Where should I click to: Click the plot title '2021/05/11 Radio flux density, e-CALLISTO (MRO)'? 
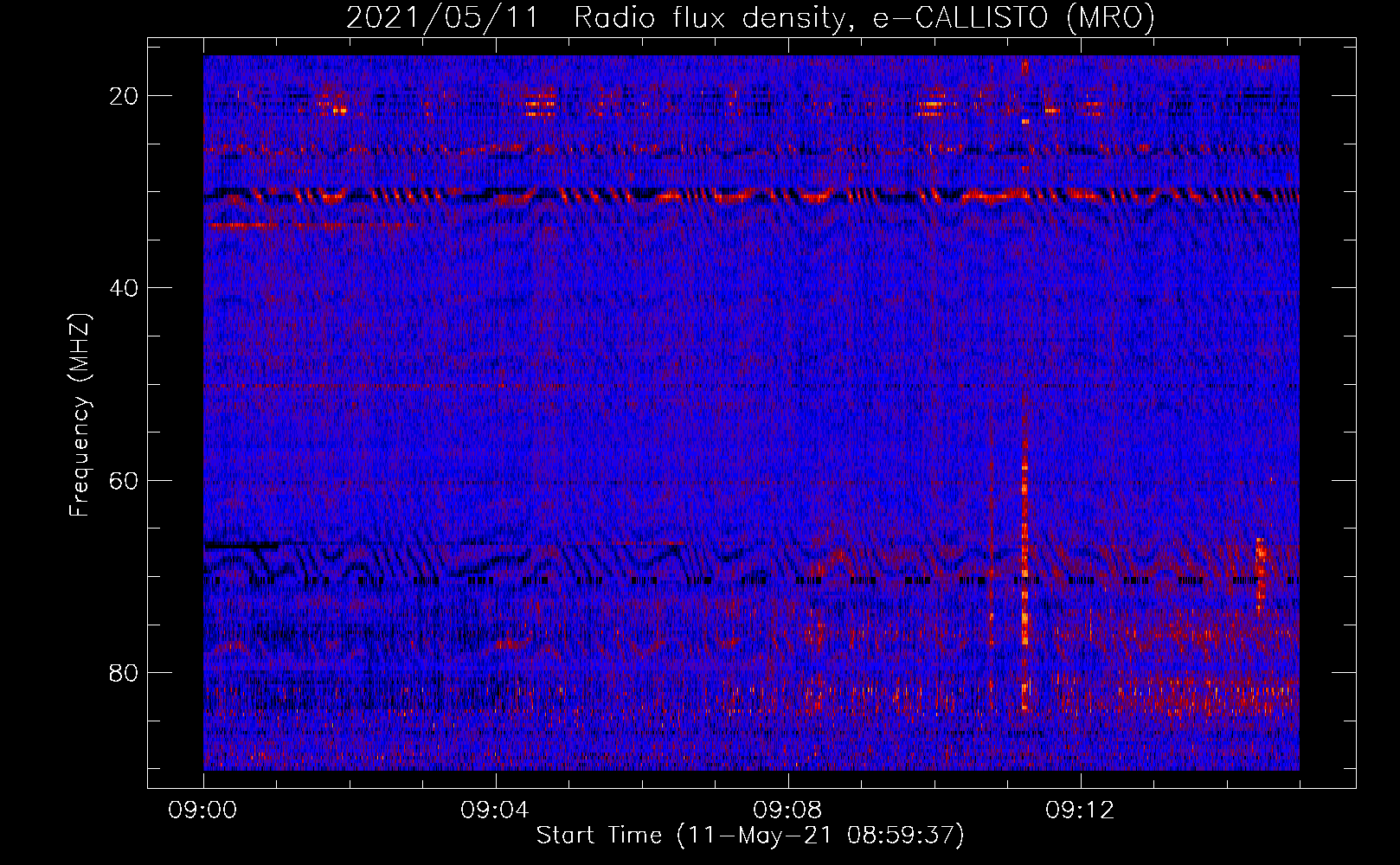click(x=750, y=18)
